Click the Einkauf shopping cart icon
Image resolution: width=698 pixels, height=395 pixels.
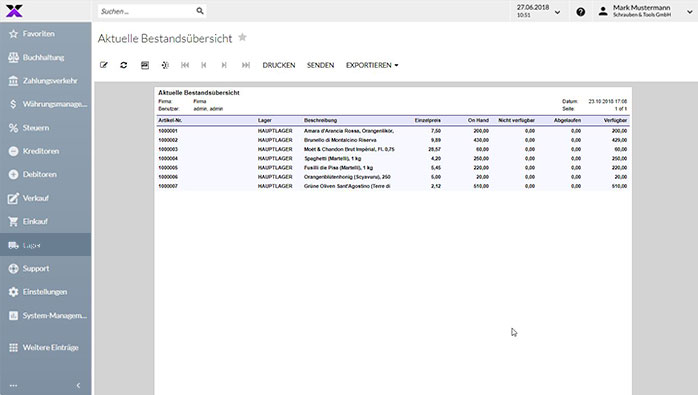click(13, 221)
